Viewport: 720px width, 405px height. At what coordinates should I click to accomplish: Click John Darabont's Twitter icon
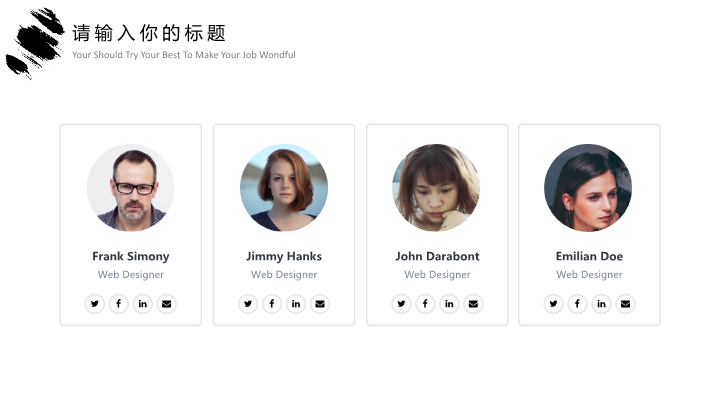point(401,304)
